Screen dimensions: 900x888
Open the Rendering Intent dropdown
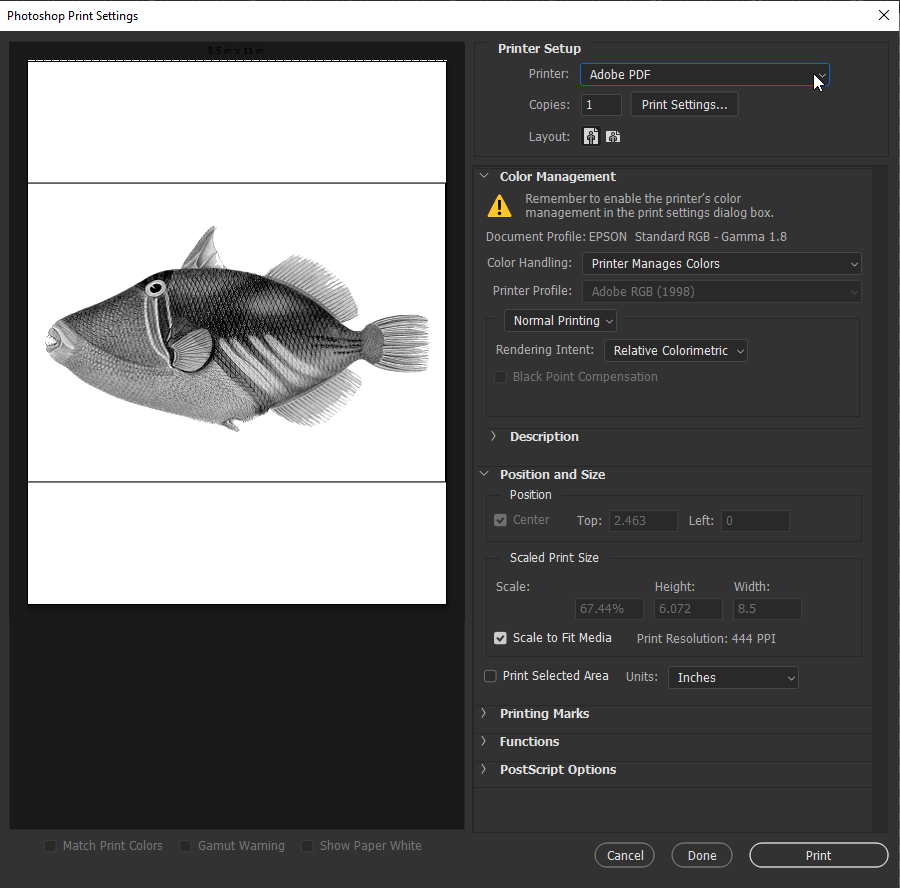(675, 350)
